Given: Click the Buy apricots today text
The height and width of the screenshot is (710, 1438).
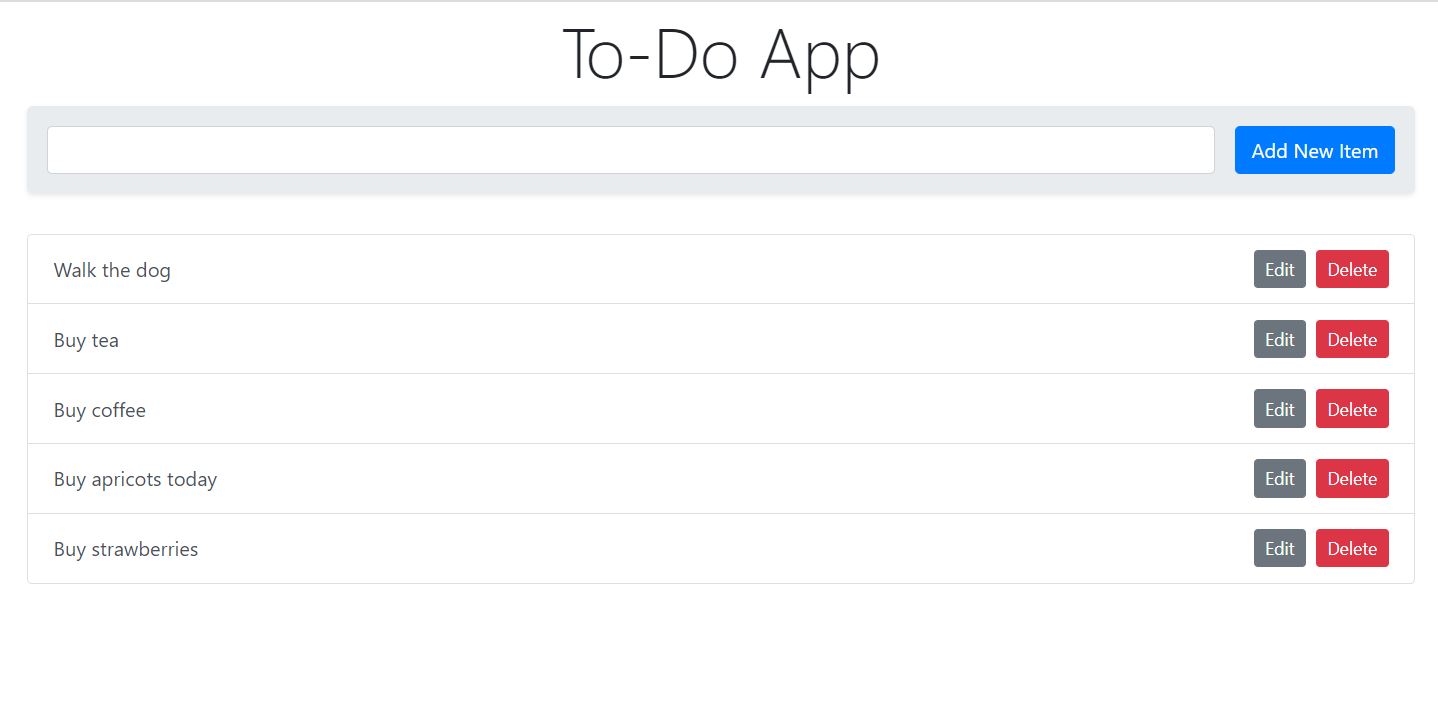Looking at the screenshot, I should (x=135, y=479).
